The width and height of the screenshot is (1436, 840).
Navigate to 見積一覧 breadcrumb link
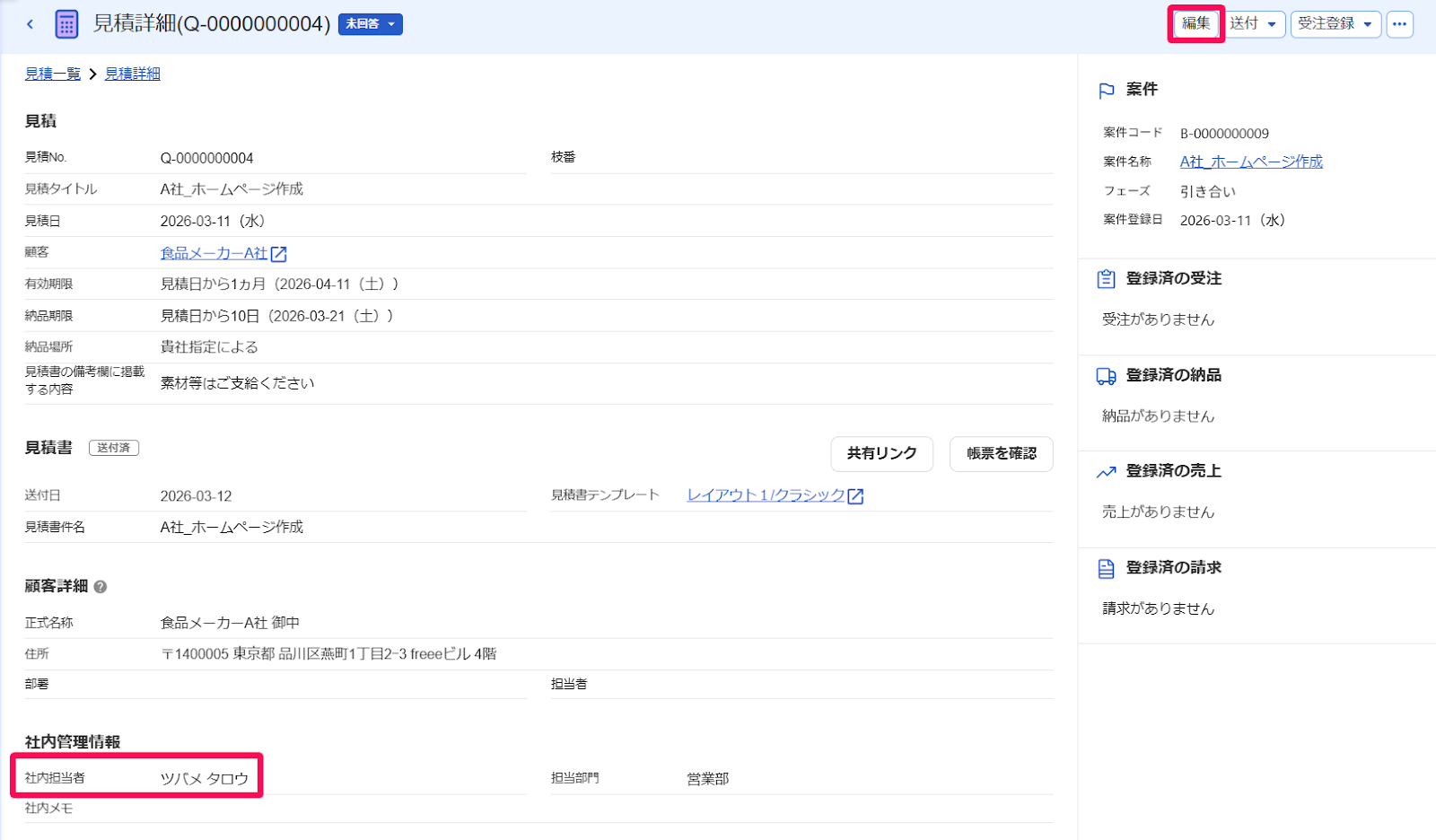53,74
